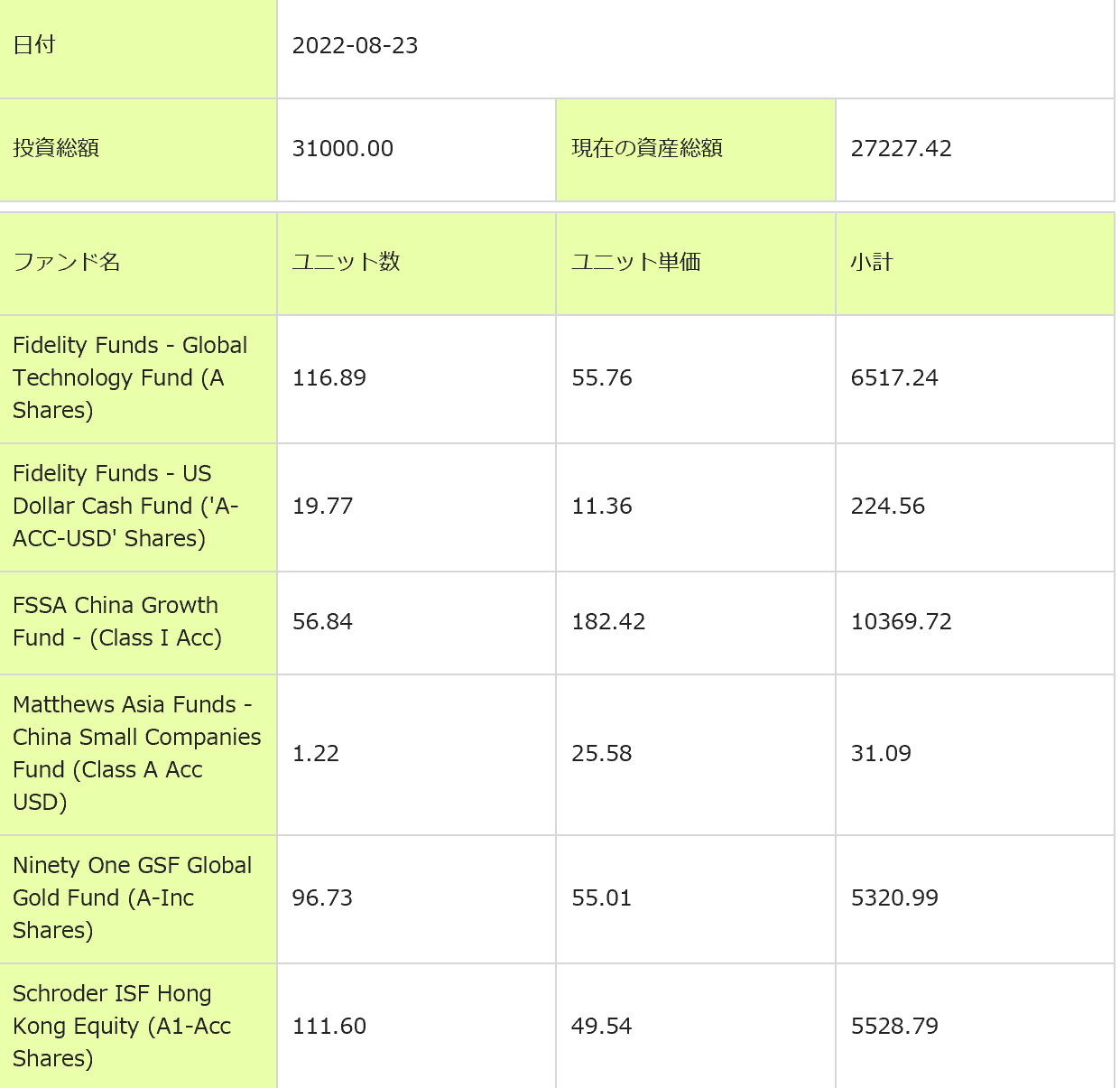Image resolution: width=1120 pixels, height=1088 pixels.
Task: Click the total investment amount 31000.00
Action: click(343, 149)
